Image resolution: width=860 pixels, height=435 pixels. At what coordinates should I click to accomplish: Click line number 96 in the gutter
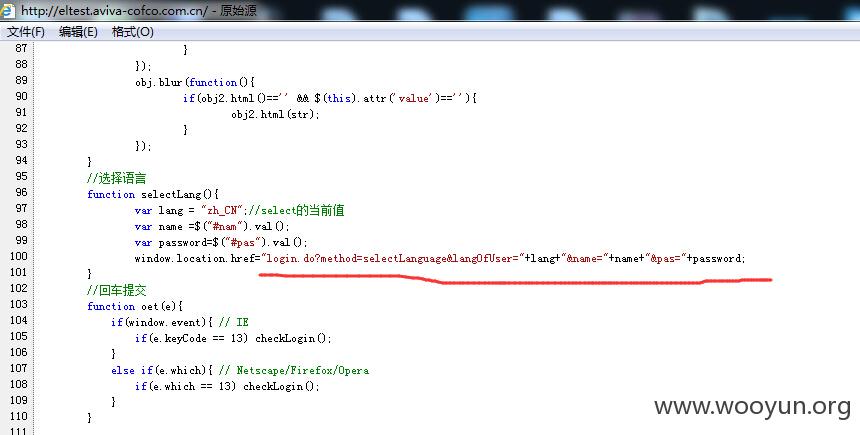click(21, 192)
